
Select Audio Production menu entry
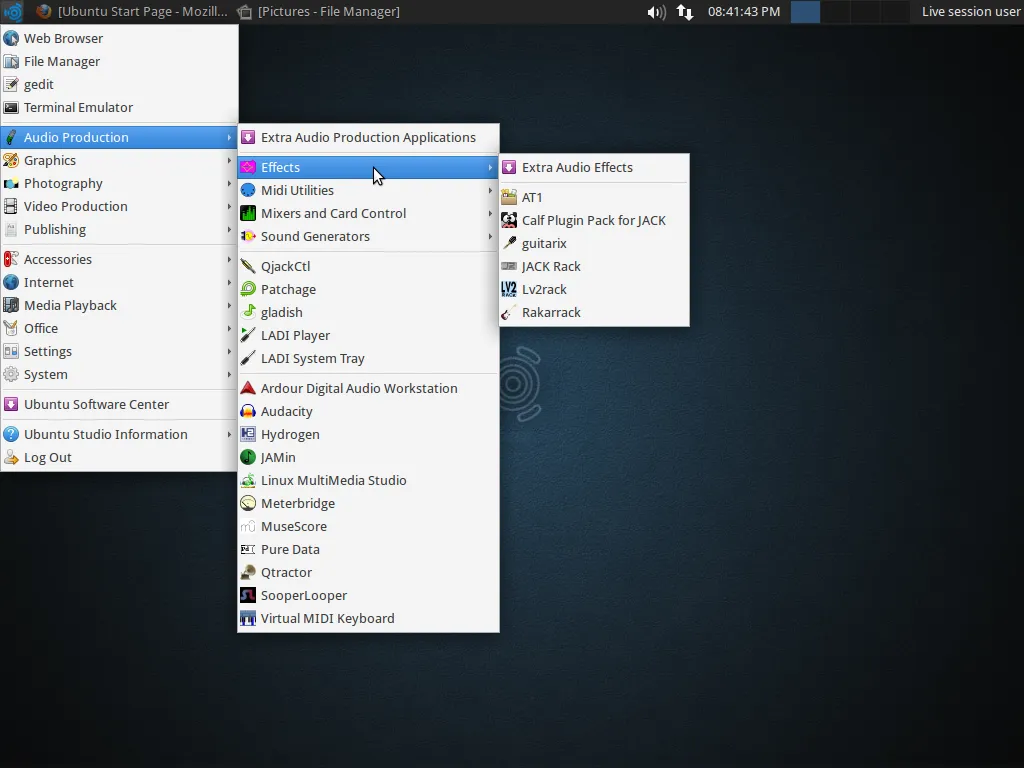tap(119, 137)
